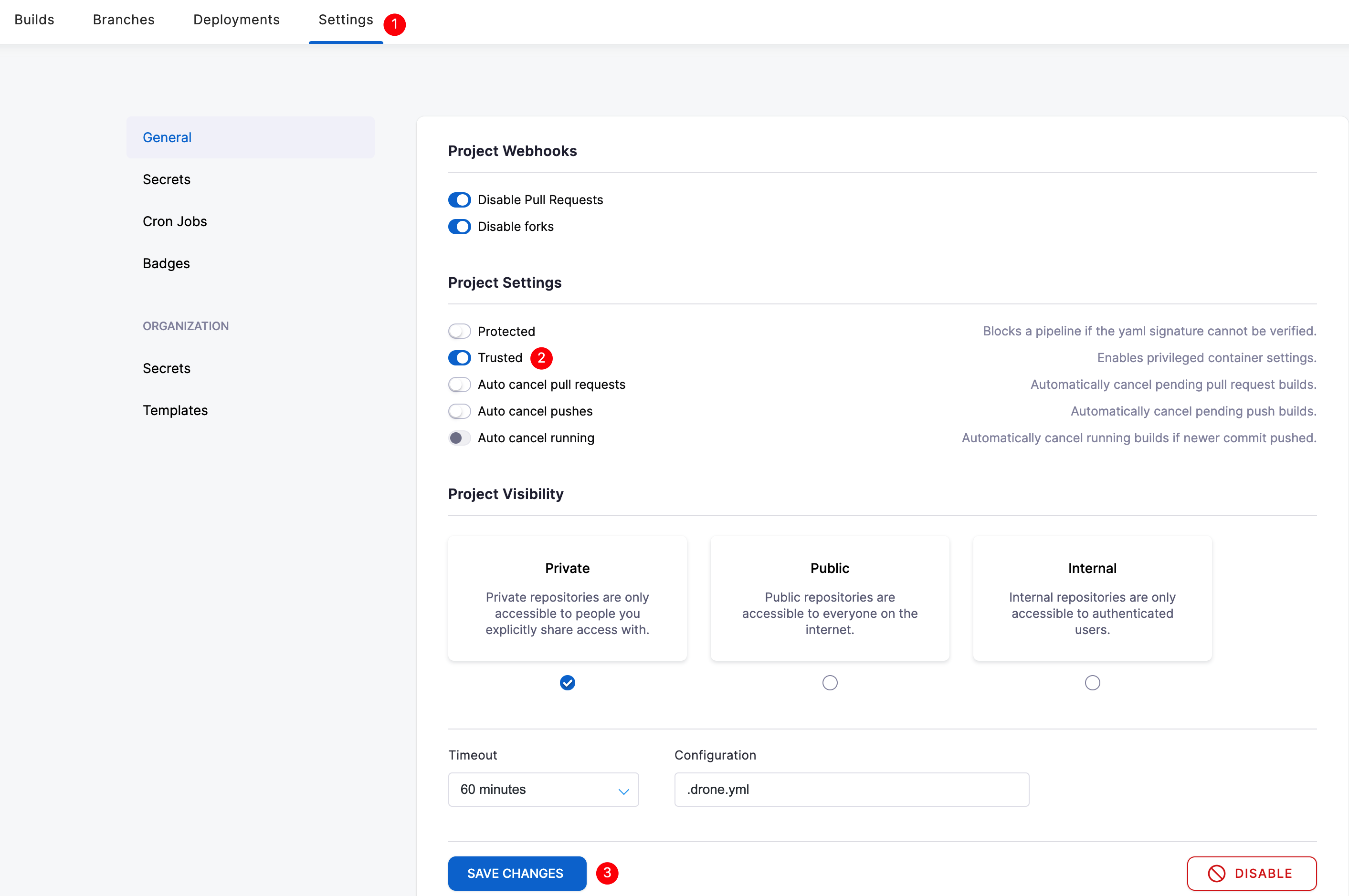Image resolution: width=1349 pixels, height=896 pixels.
Task: Open the Deployments tab
Action: [x=236, y=20]
